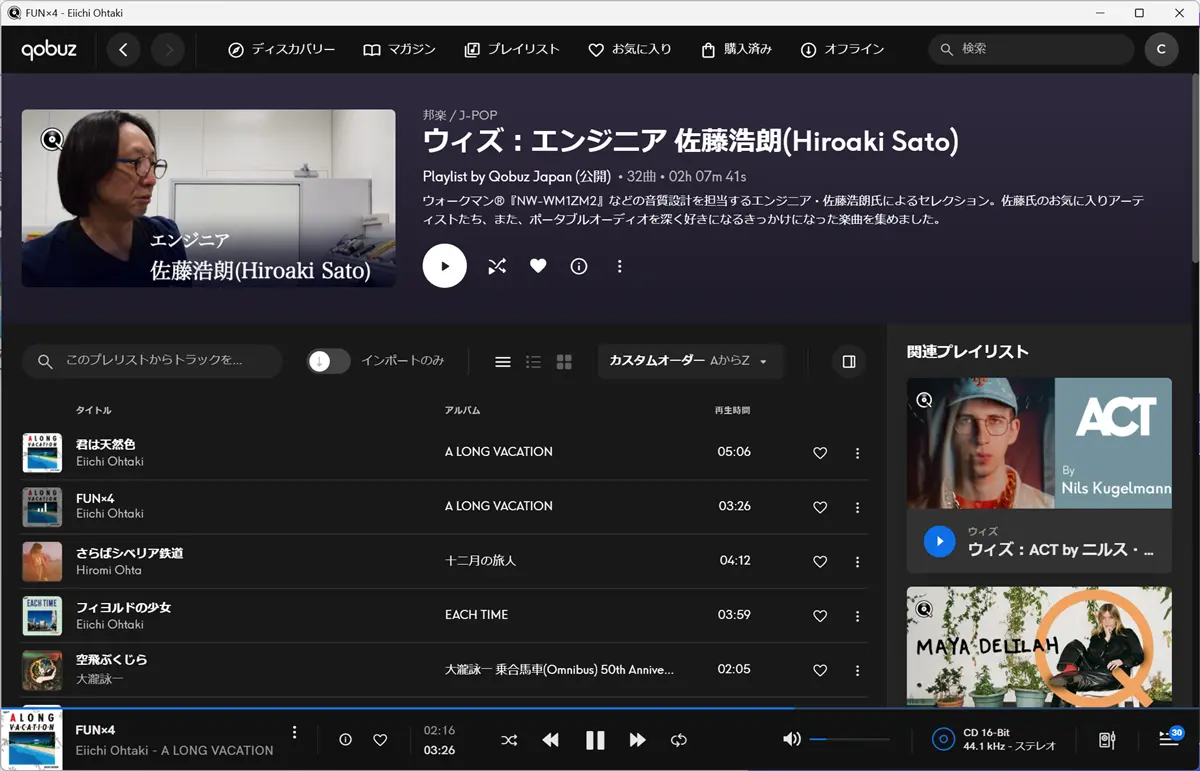Toggle shuffle in the player bar
This screenshot has height=771, width=1200.
[x=509, y=740]
